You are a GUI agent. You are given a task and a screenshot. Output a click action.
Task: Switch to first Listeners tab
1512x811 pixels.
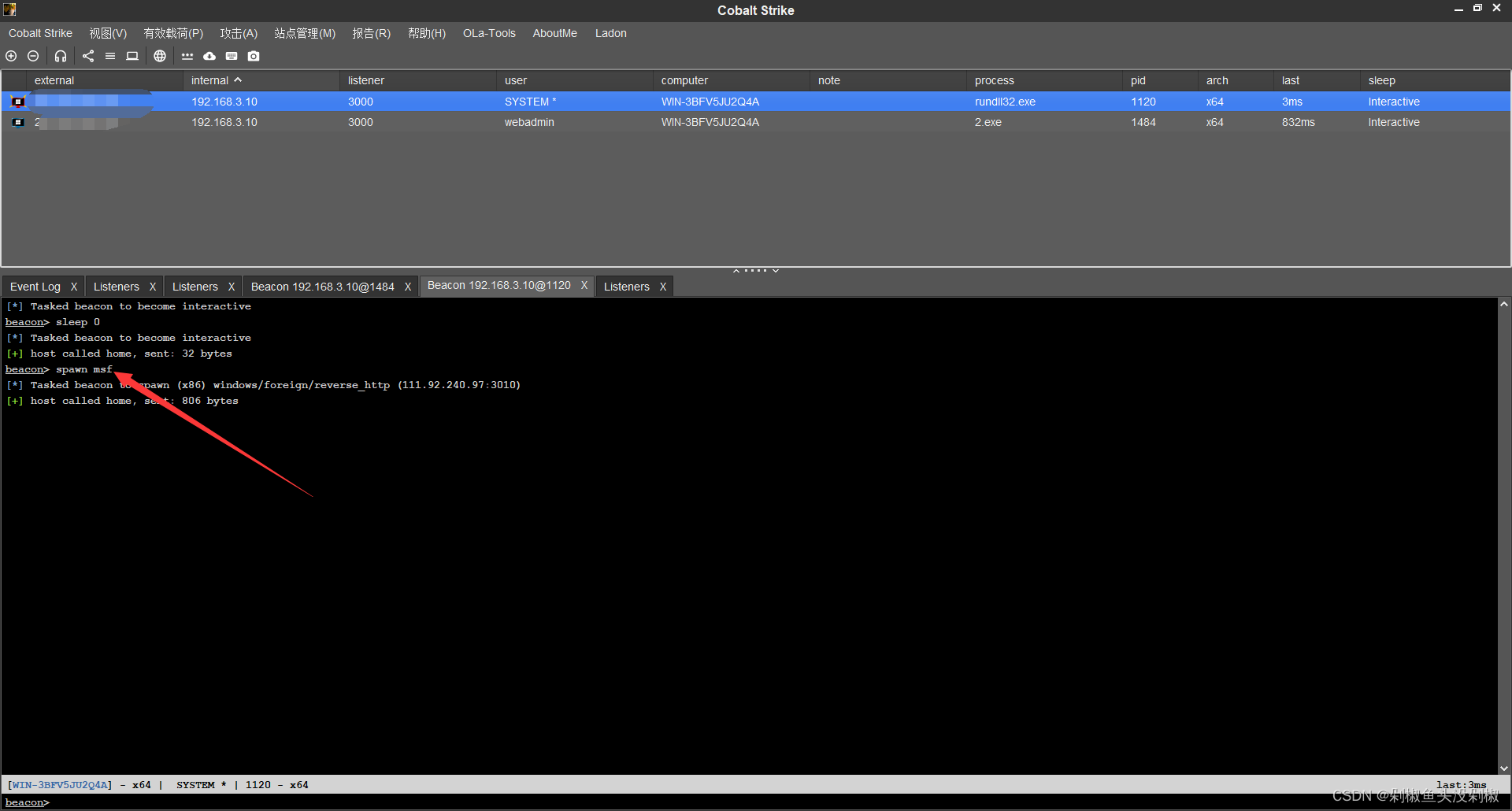pos(117,287)
